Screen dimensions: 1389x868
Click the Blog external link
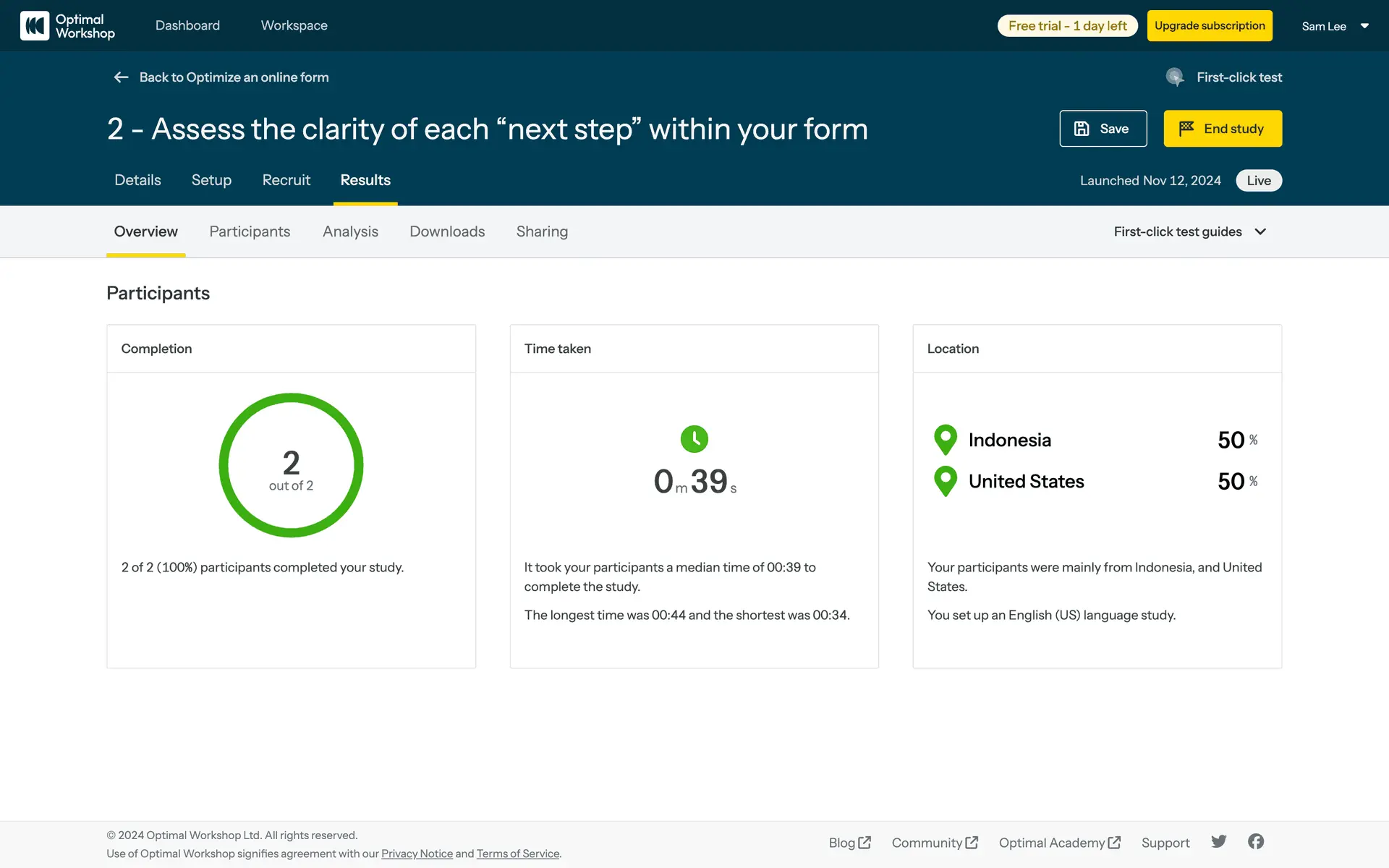849,843
